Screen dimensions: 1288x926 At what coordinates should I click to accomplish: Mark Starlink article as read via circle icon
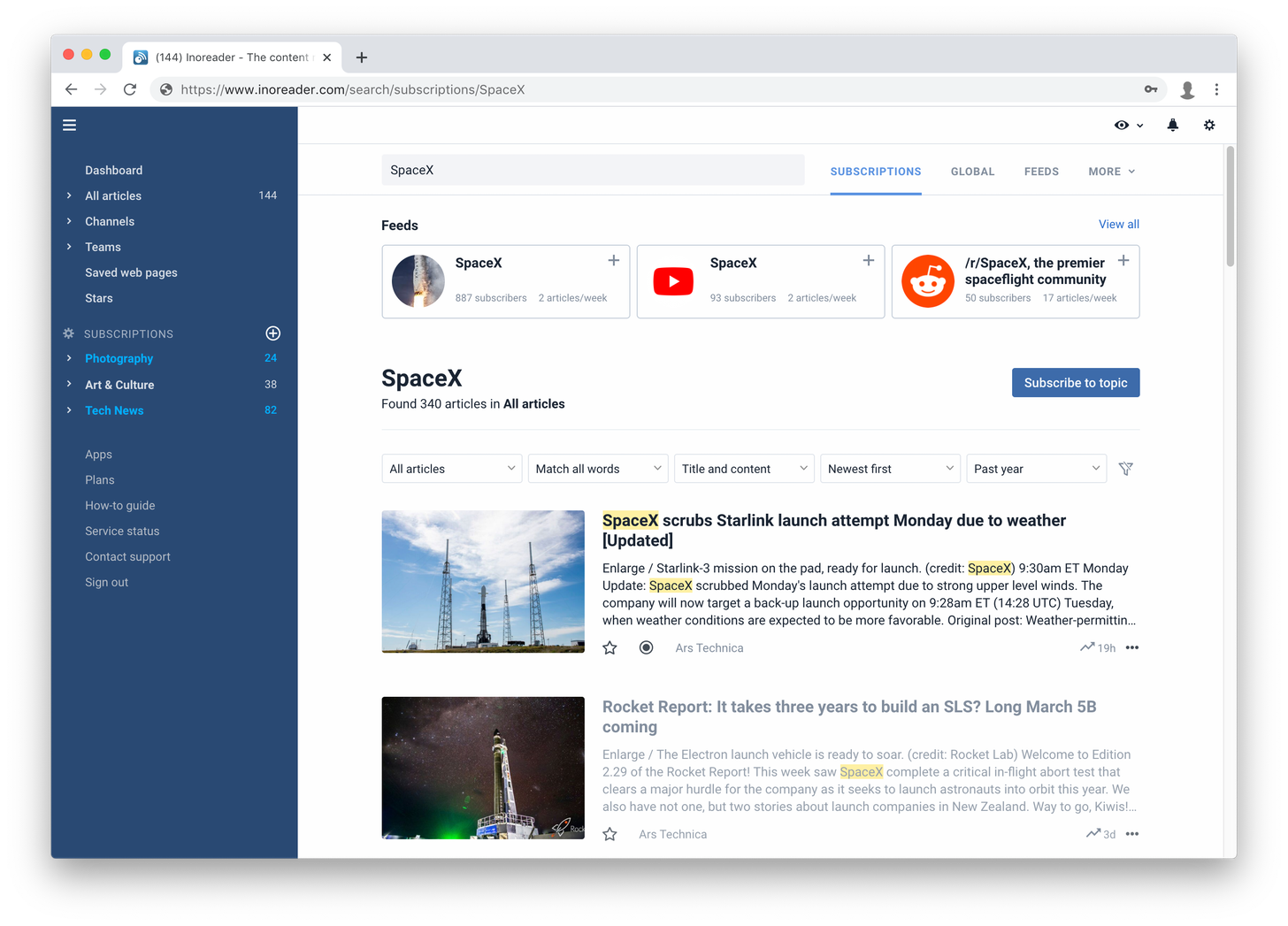pyautogui.click(x=647, y=648)
